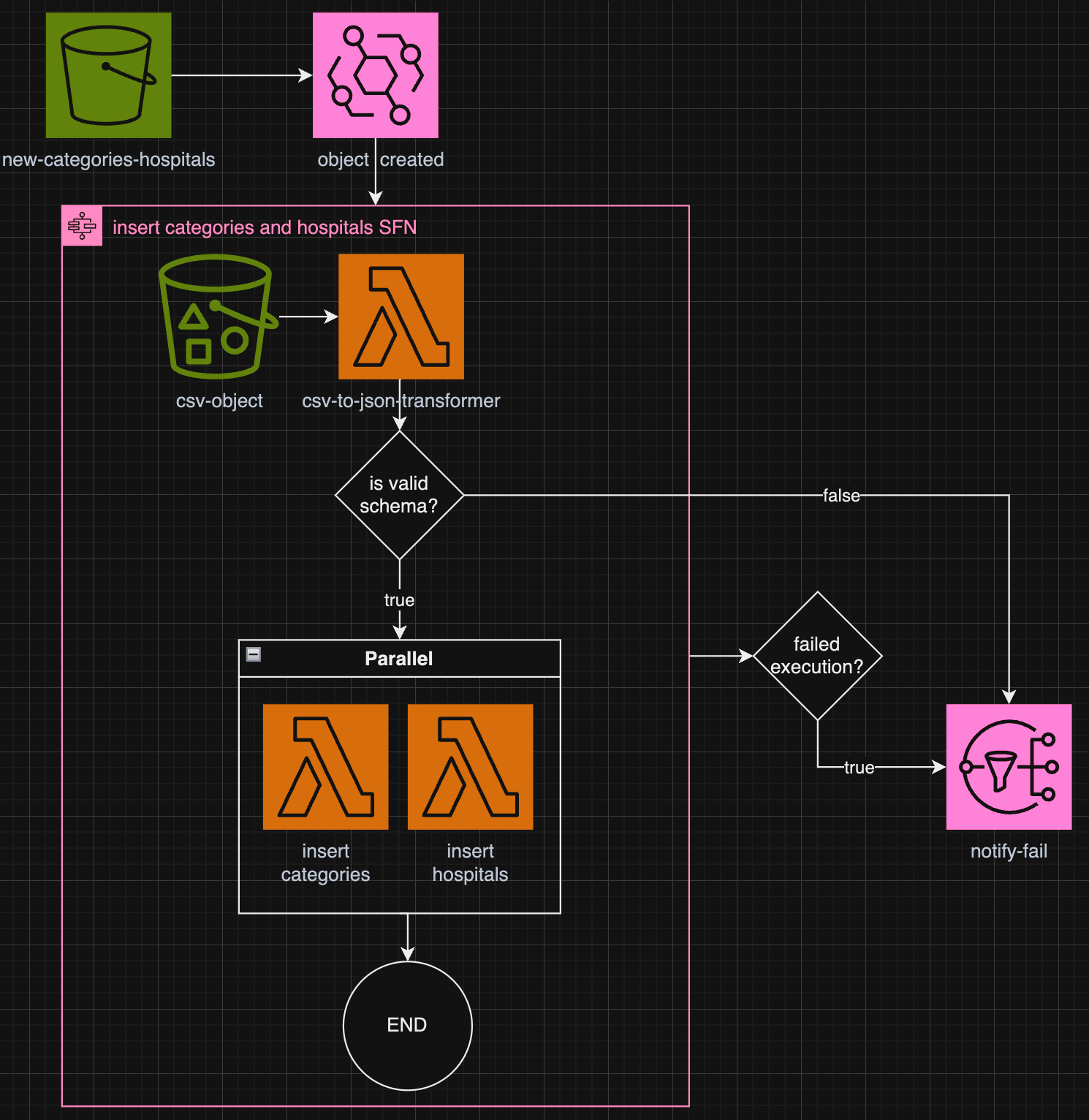Select the 'insert categories' label
Image resolution: width=1089 pixels, height=1120 pixels.
click(x=326, y=863)
